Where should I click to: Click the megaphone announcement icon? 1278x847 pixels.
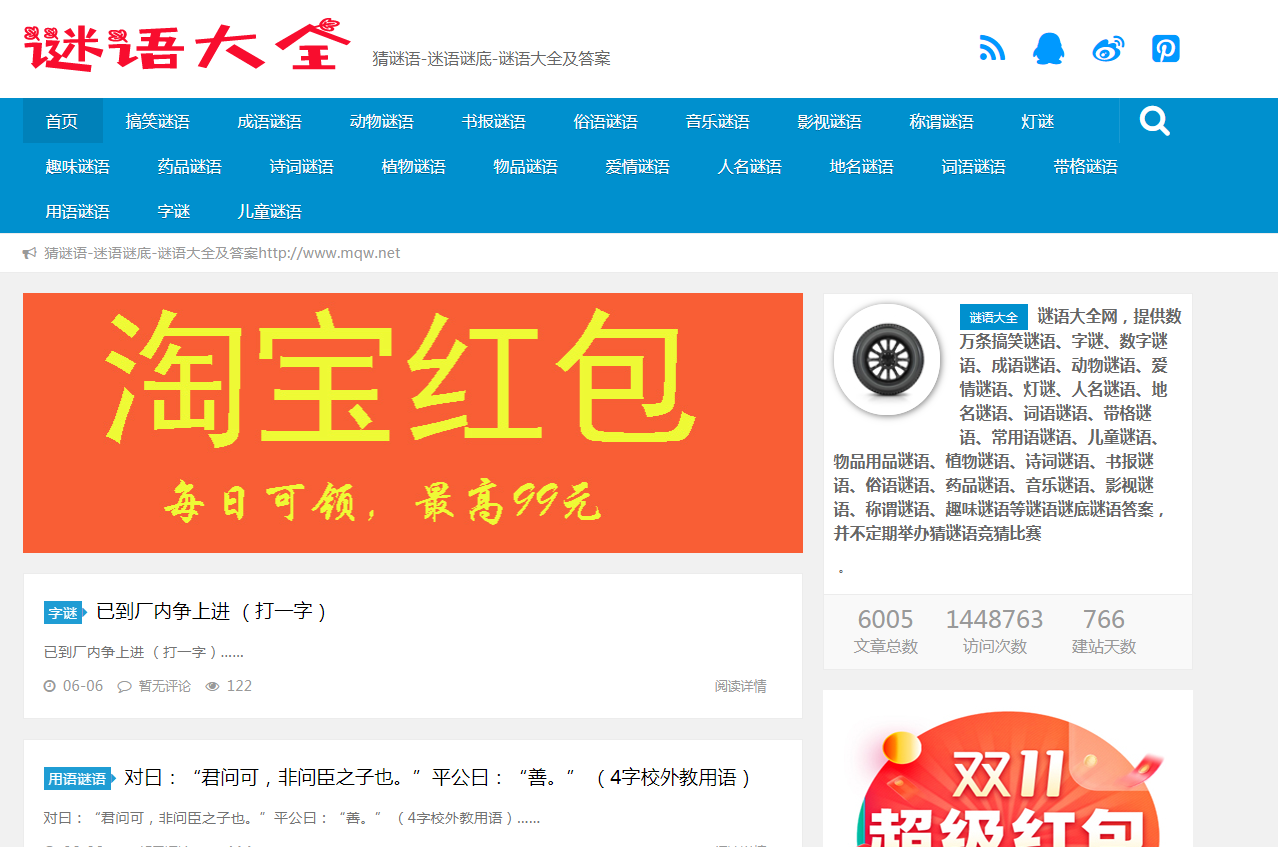[x=29, y=253]
